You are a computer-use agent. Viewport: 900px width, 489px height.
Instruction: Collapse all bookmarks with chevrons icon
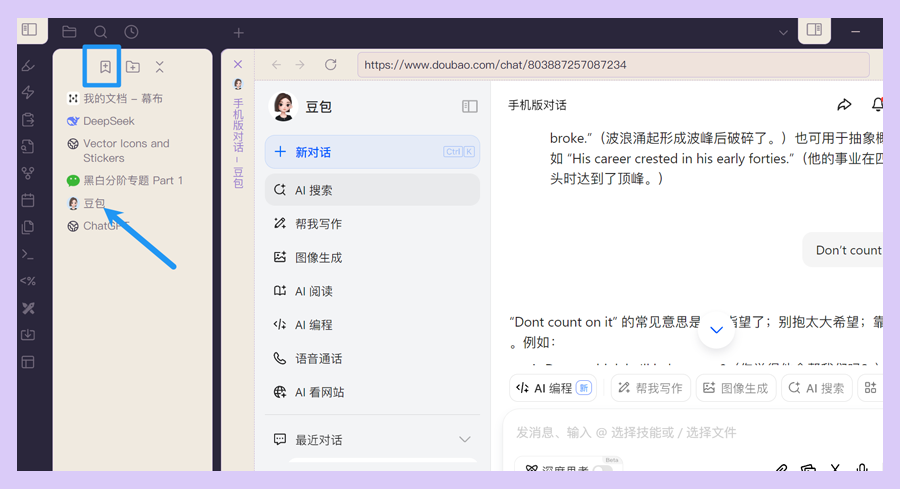point(160,67)
